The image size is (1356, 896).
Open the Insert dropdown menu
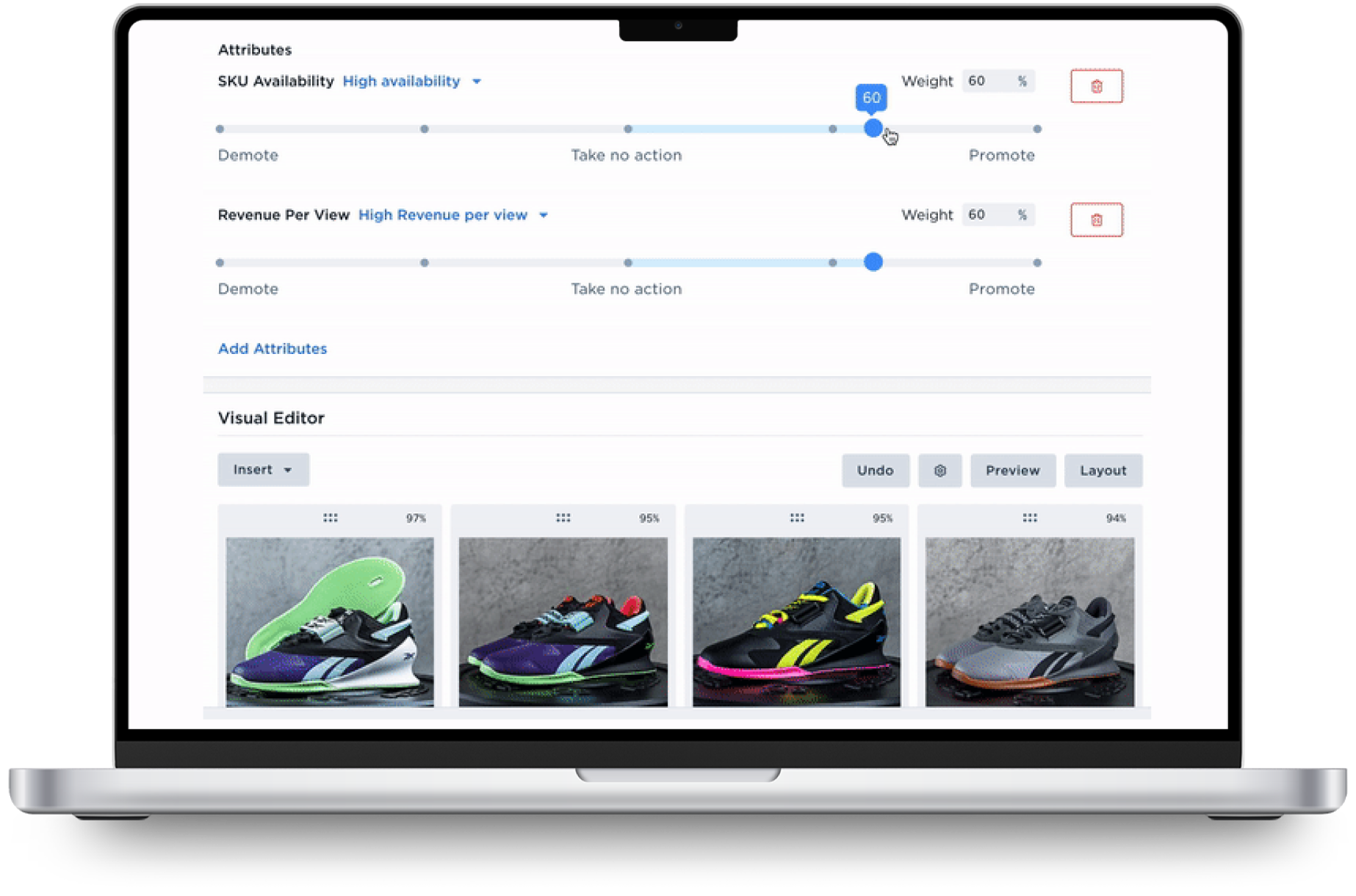(263, 469)
